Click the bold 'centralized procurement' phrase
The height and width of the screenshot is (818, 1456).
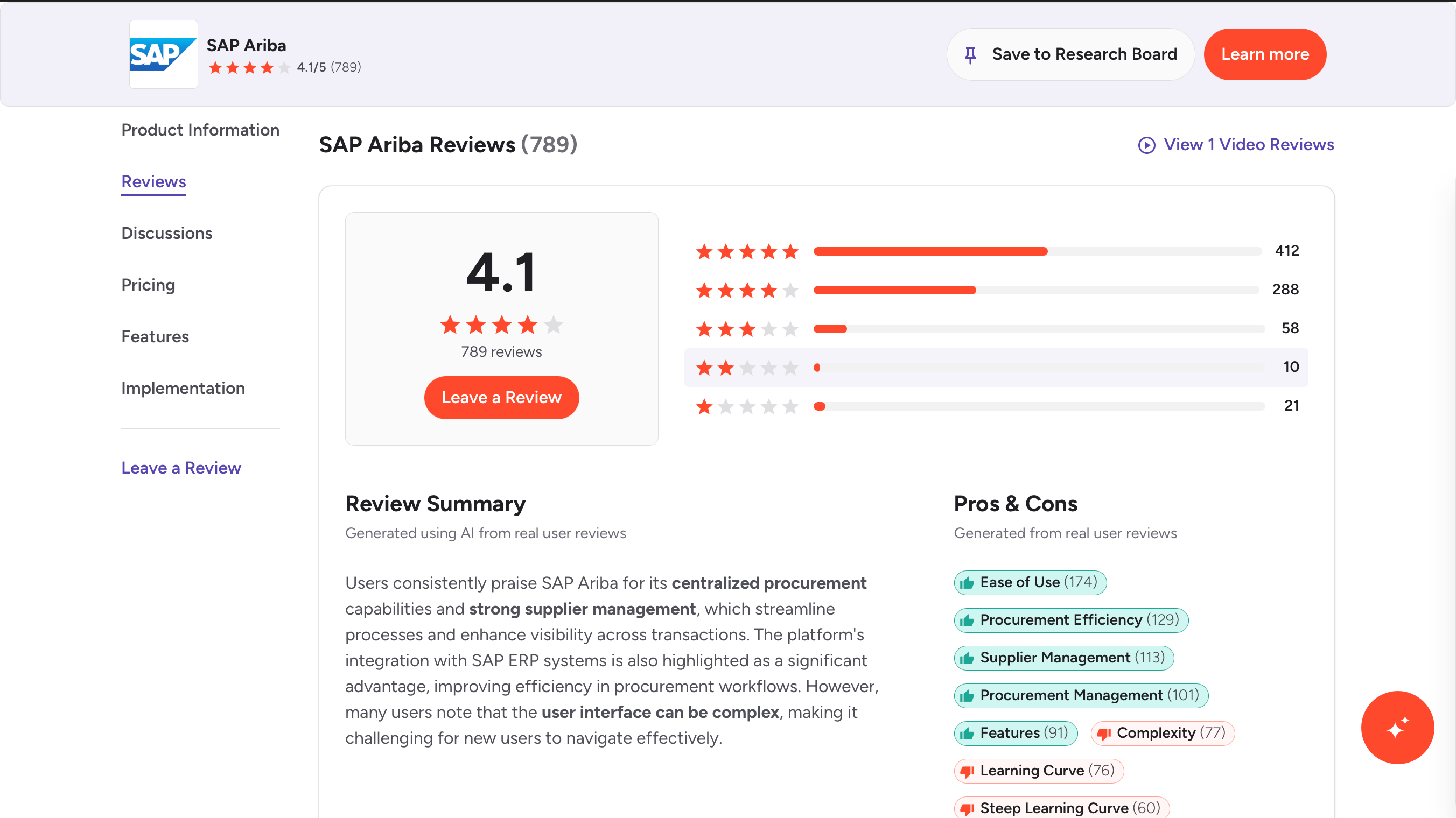pyautogui.click(x=769, y=583)
